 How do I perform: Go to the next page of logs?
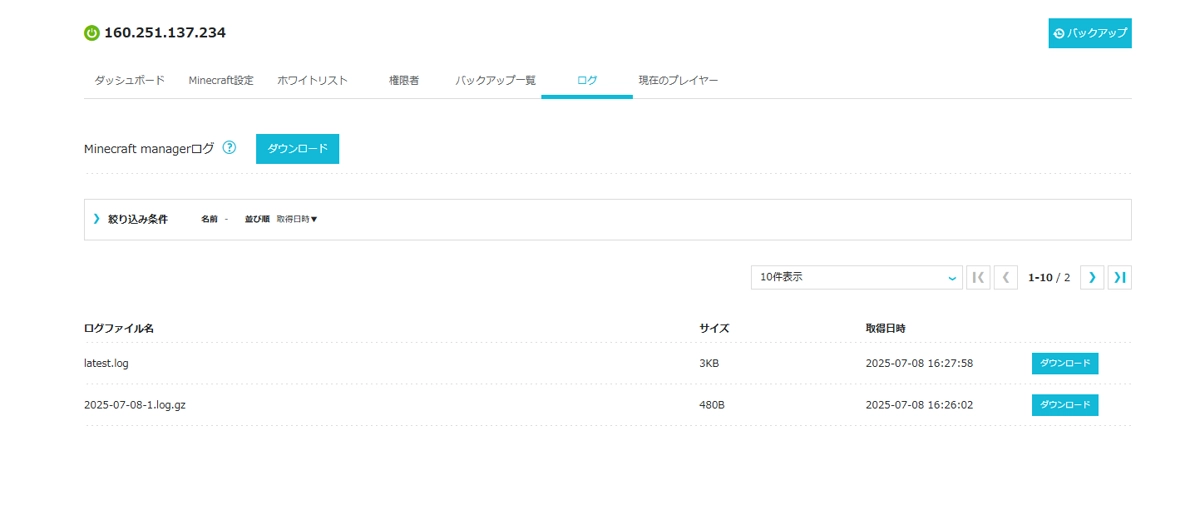coord(1092,277)
